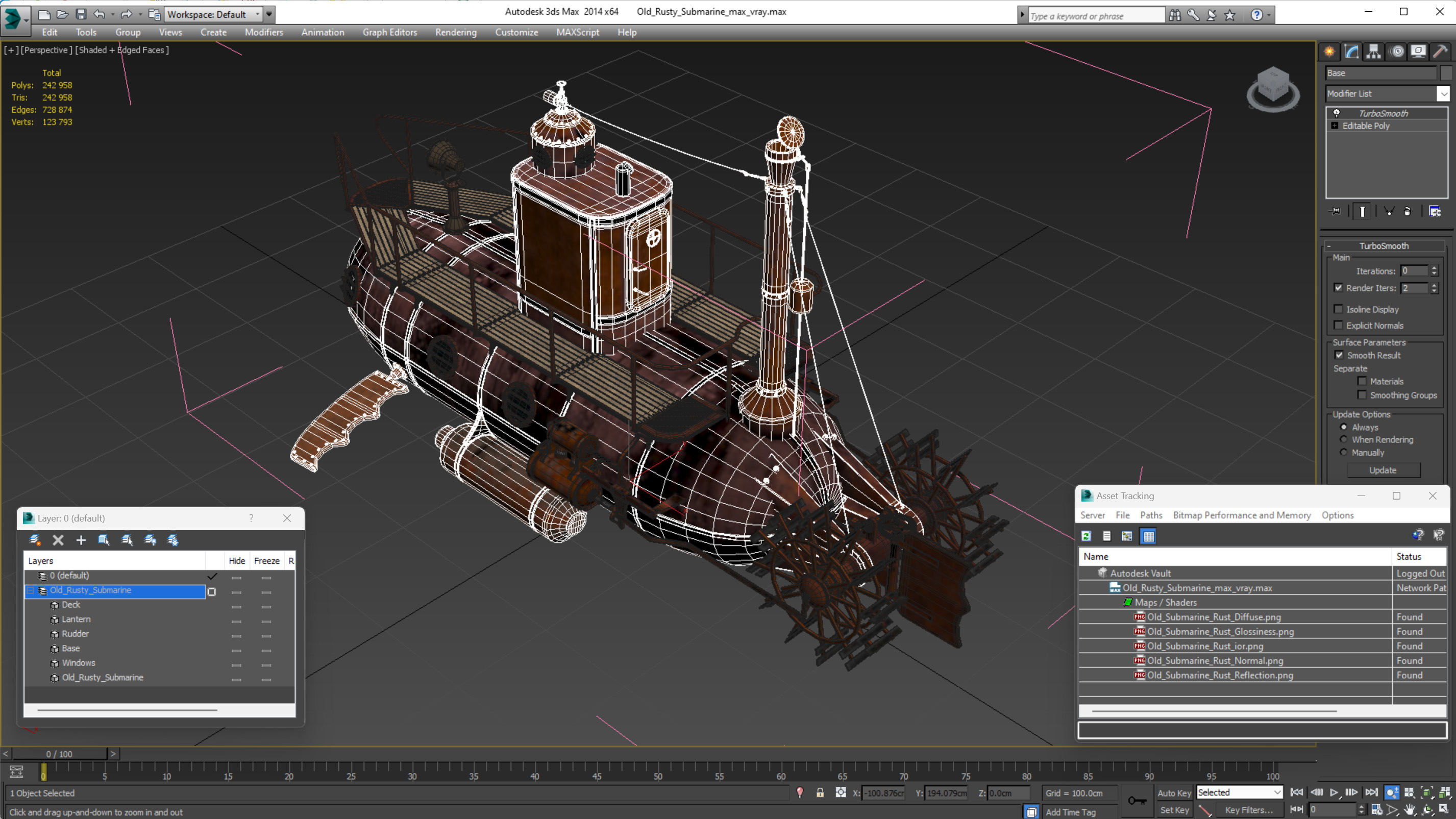
Task: Click Zoom Extents Selected icon
Action: pyautogui.click(x=1427, y=792)
